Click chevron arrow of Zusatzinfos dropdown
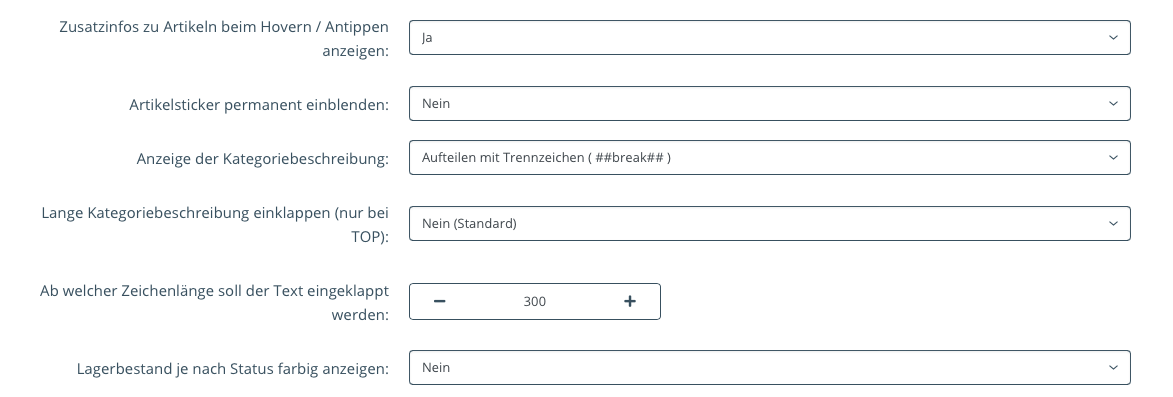The height and width of the screenshot is (397, 1173). 1113,37
